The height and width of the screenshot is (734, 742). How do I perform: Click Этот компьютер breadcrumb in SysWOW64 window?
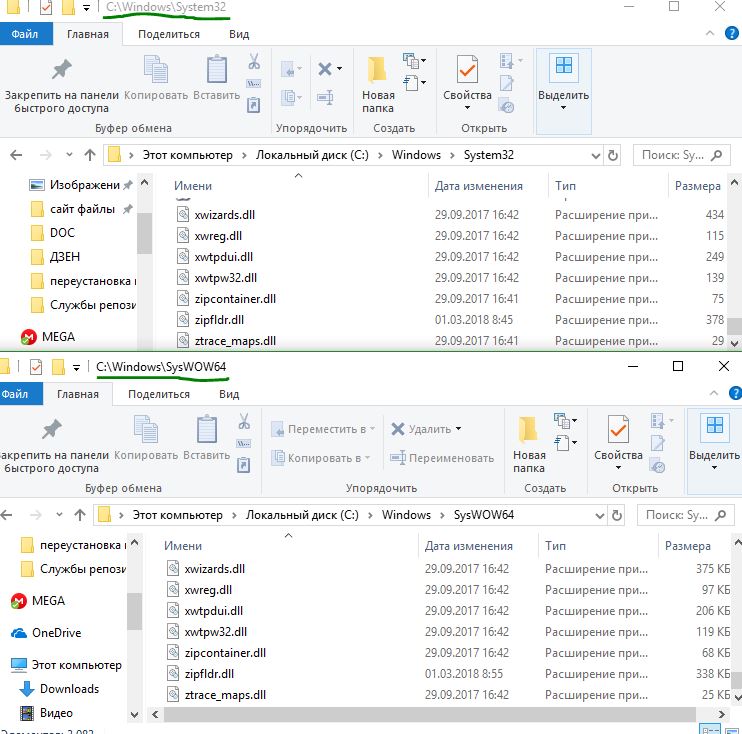177,515
